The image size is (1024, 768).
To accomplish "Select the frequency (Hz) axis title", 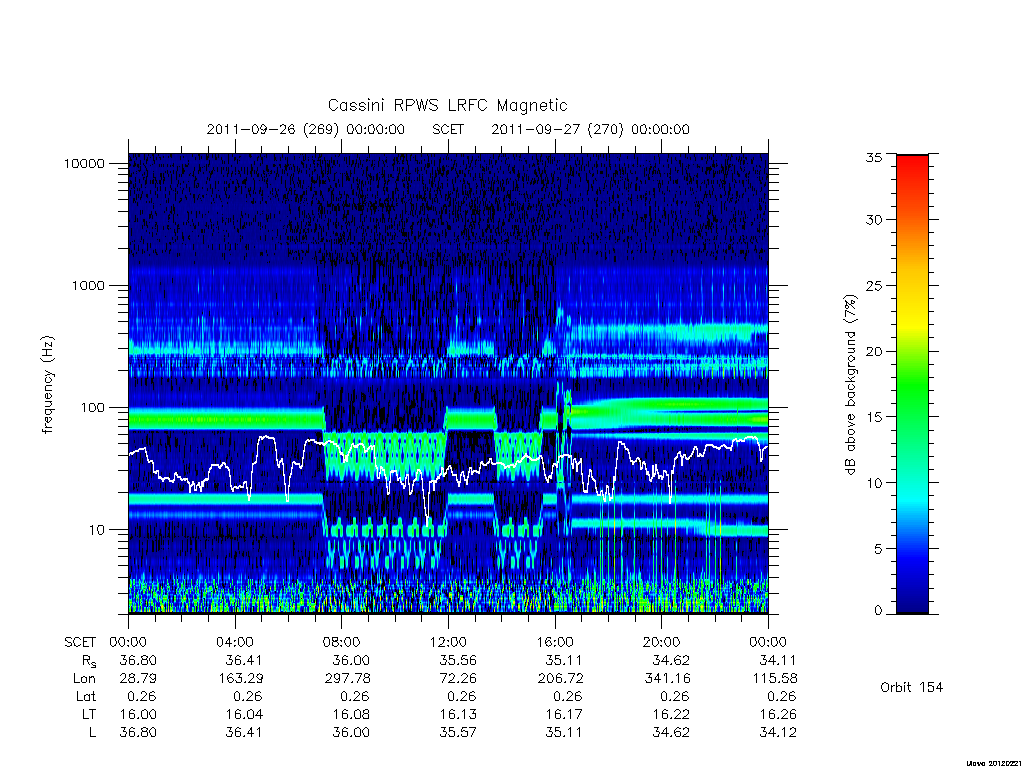I will coord(48,385).
